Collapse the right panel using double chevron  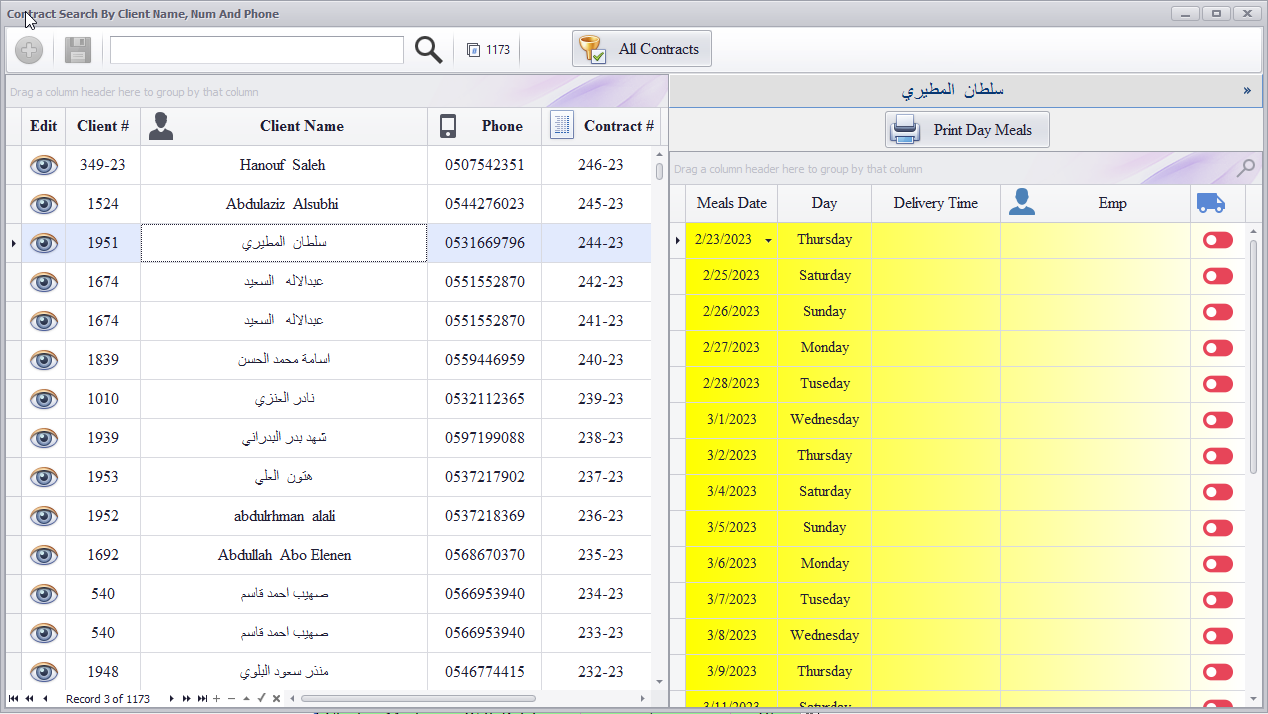[x=1247, y=91]
